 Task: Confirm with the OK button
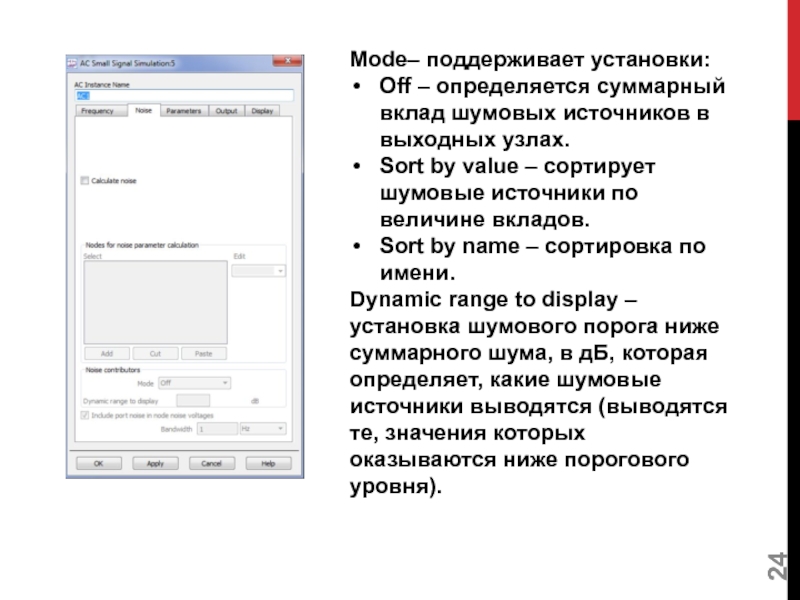[99, 463]
